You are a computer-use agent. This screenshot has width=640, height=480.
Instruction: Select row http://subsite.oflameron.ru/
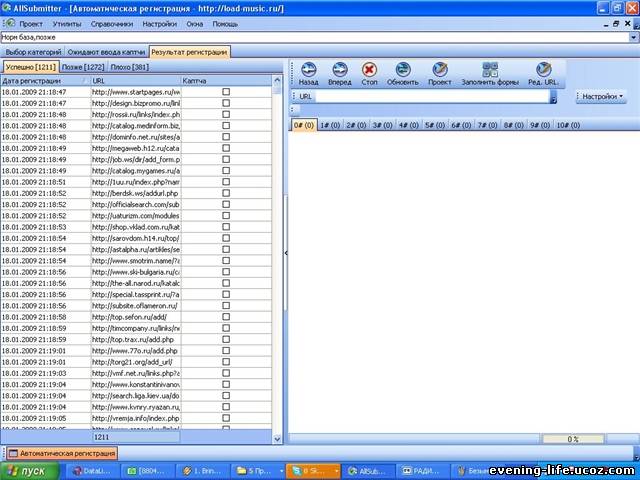(x=136, y=306)
